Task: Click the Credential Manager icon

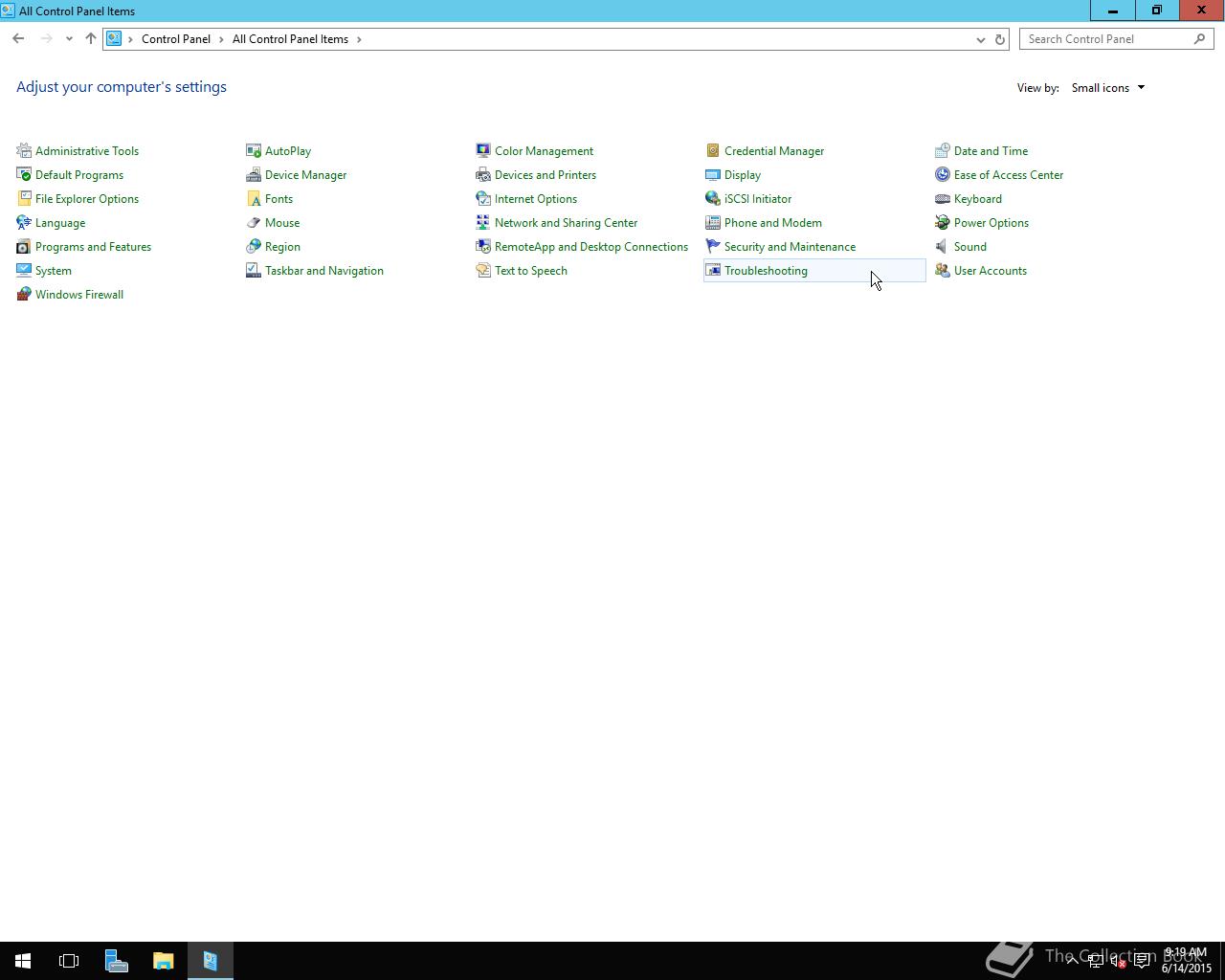Action: tap(713, 150)
